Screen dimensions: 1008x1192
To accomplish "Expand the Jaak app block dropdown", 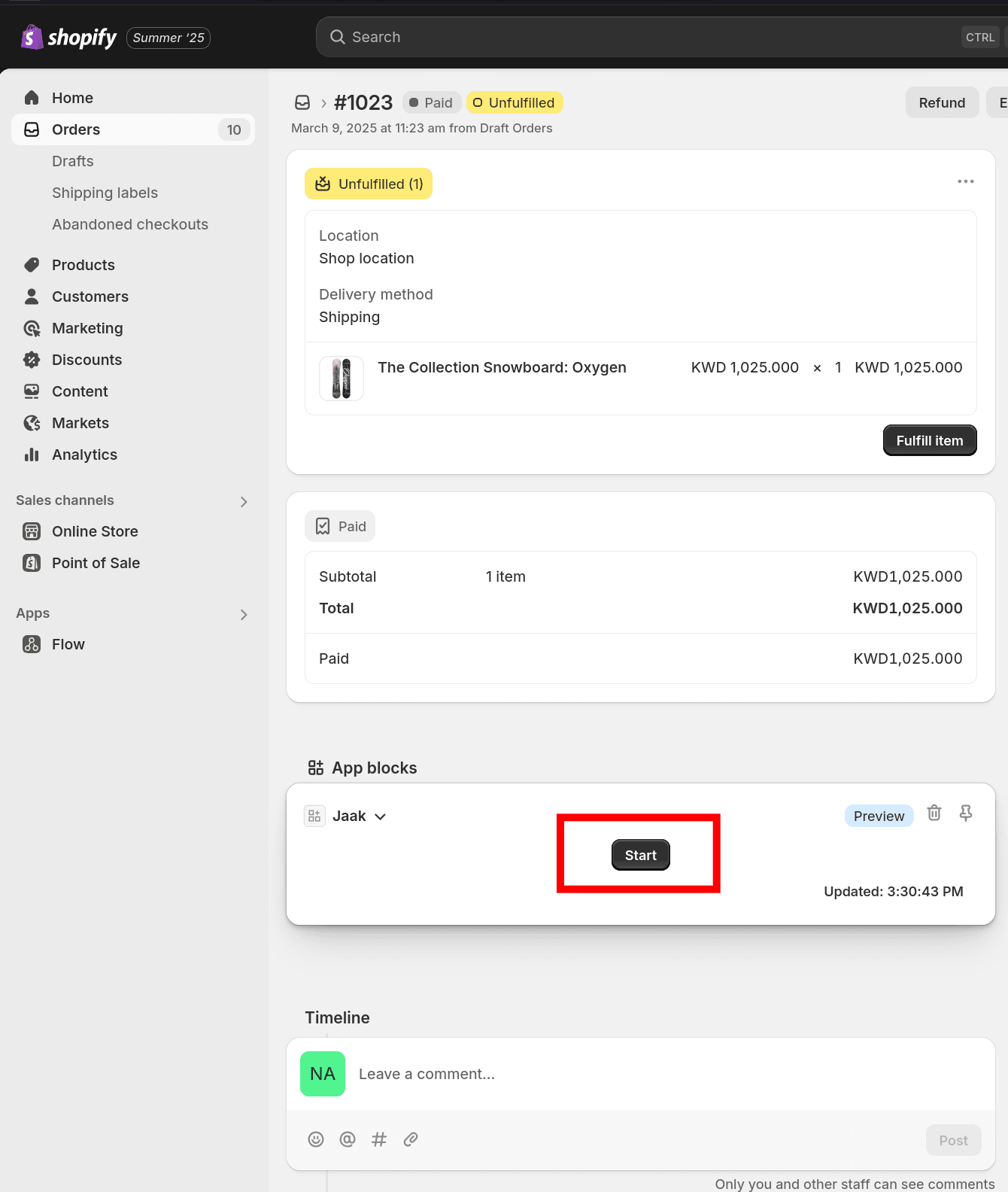I will [381, 816].
